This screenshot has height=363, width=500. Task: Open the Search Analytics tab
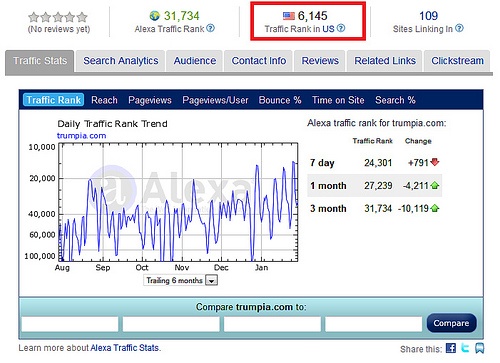[121, 61]
